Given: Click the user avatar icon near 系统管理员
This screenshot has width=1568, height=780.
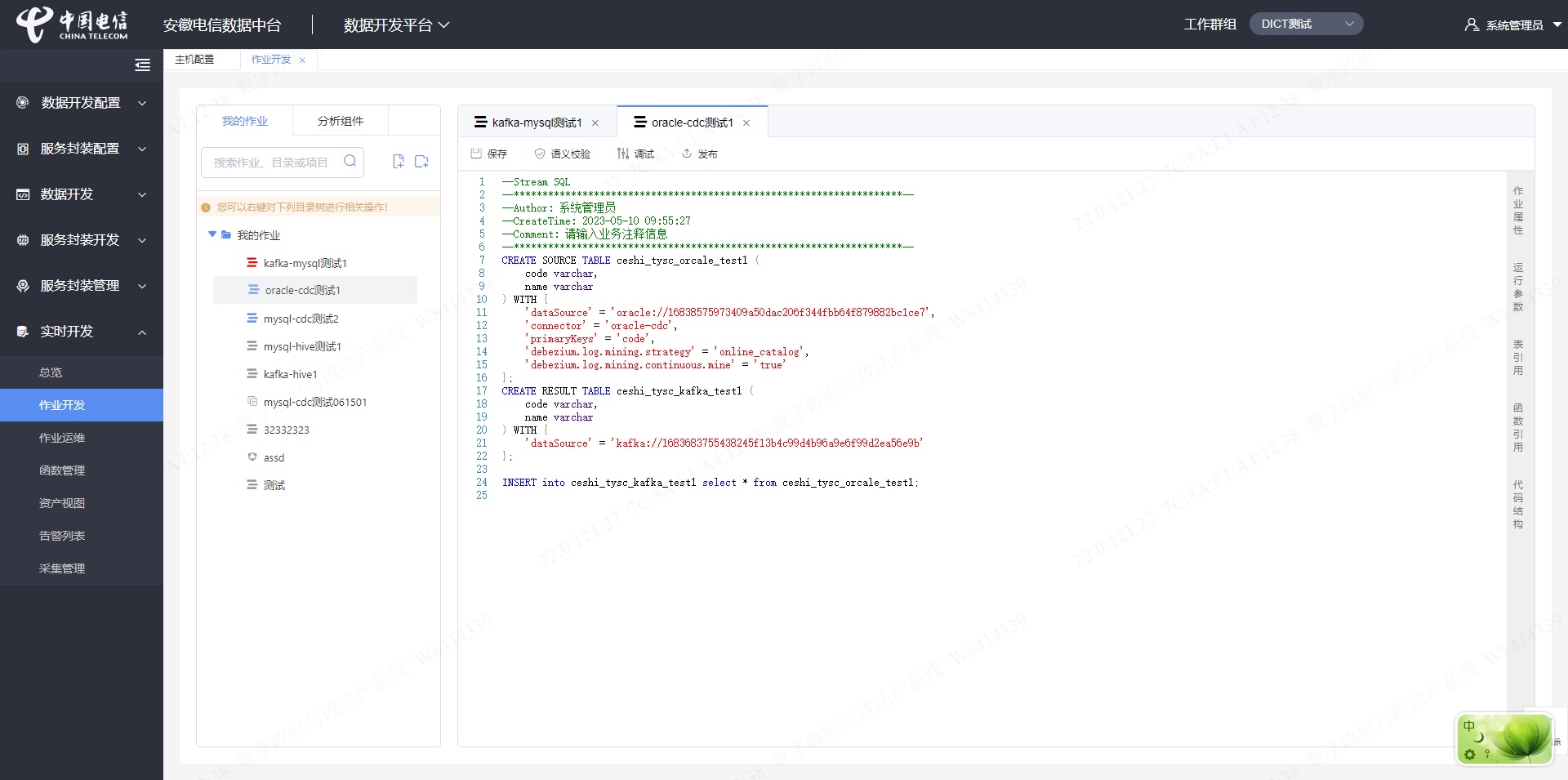Looking at the screenshot, I should (x=1472, y=25).
